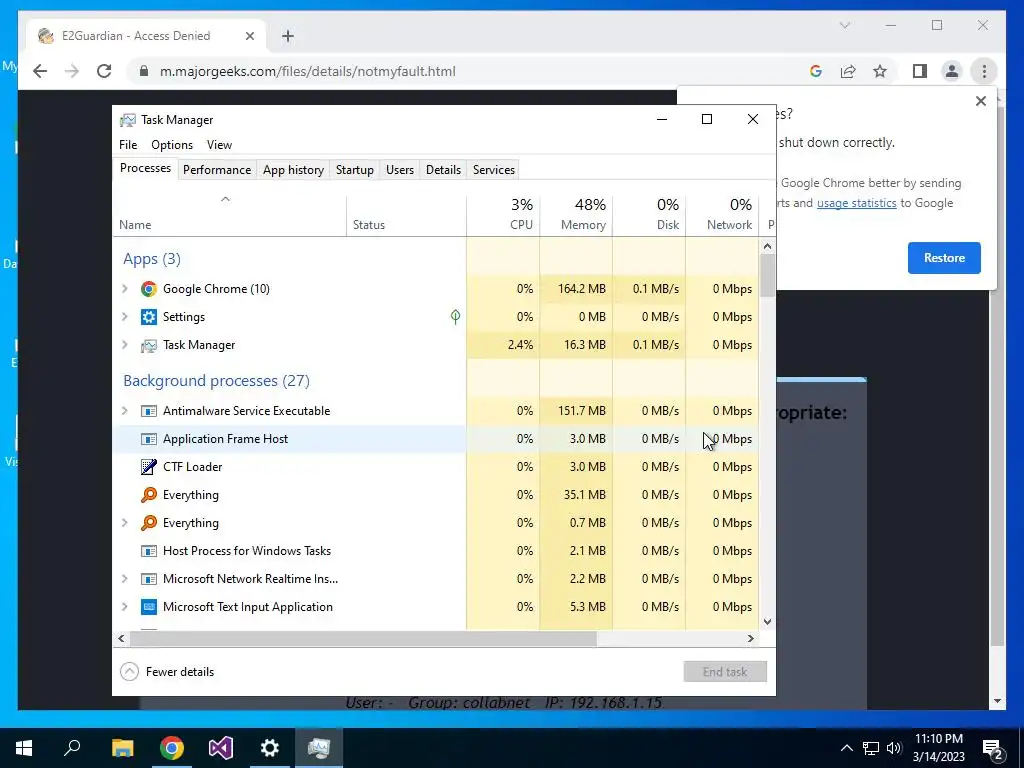Open usage statistics link
Image resolution: width=1024 pixels, height=768 pixels.
(856, 203)
